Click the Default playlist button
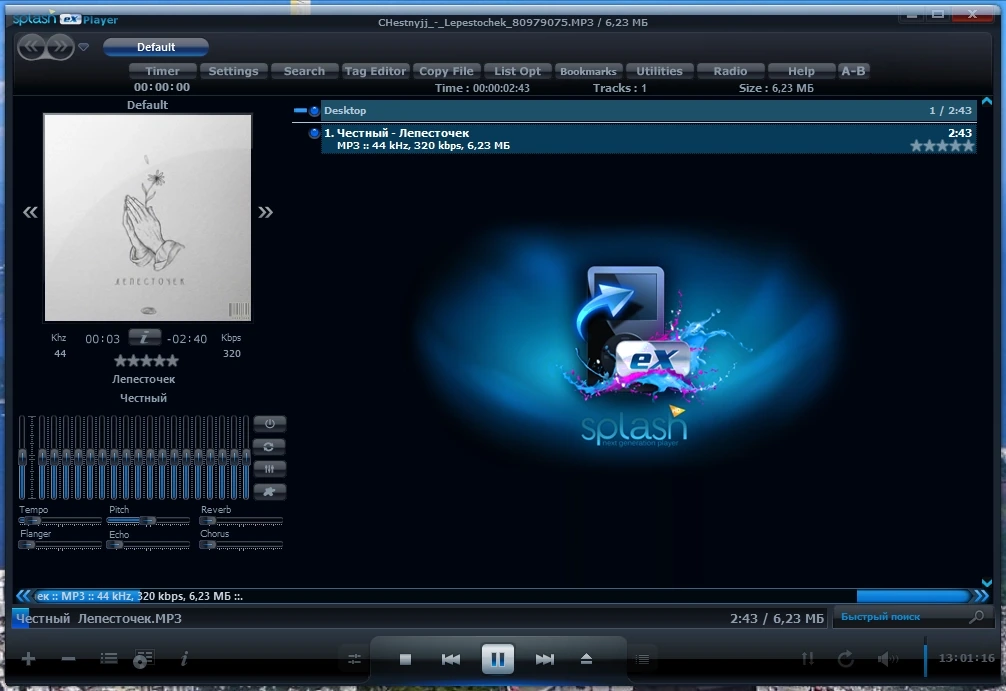 tap(156, 47)
